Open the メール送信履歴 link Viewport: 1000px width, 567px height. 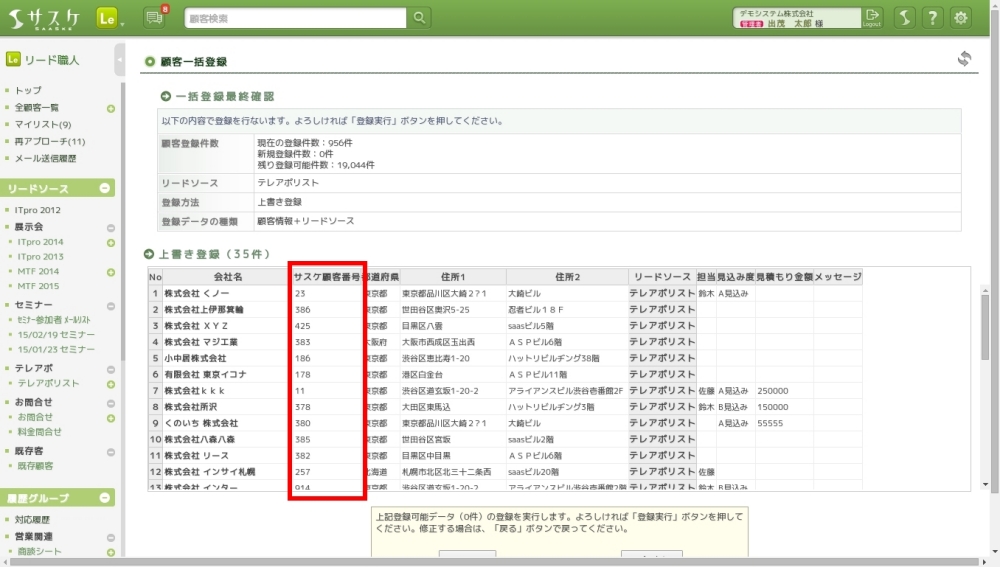tap(46, 159)
